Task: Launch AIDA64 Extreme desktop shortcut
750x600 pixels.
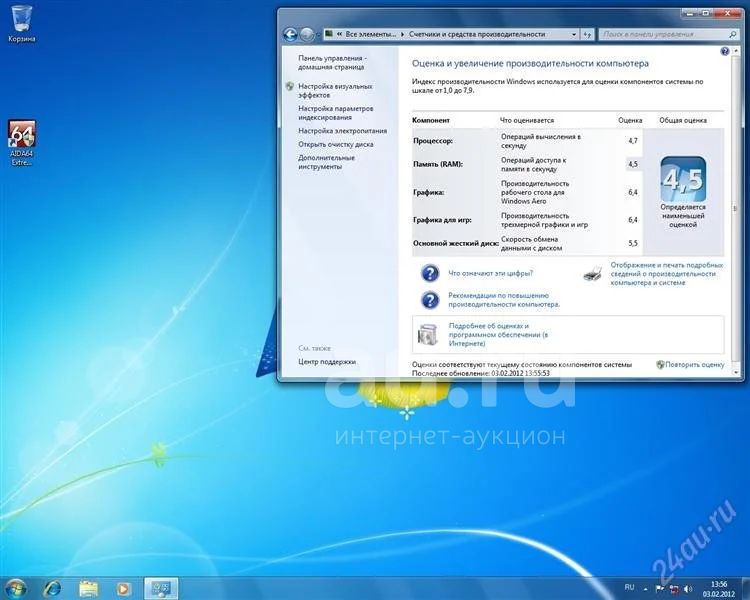Action: pyautogui.click(x=22, y=143)
